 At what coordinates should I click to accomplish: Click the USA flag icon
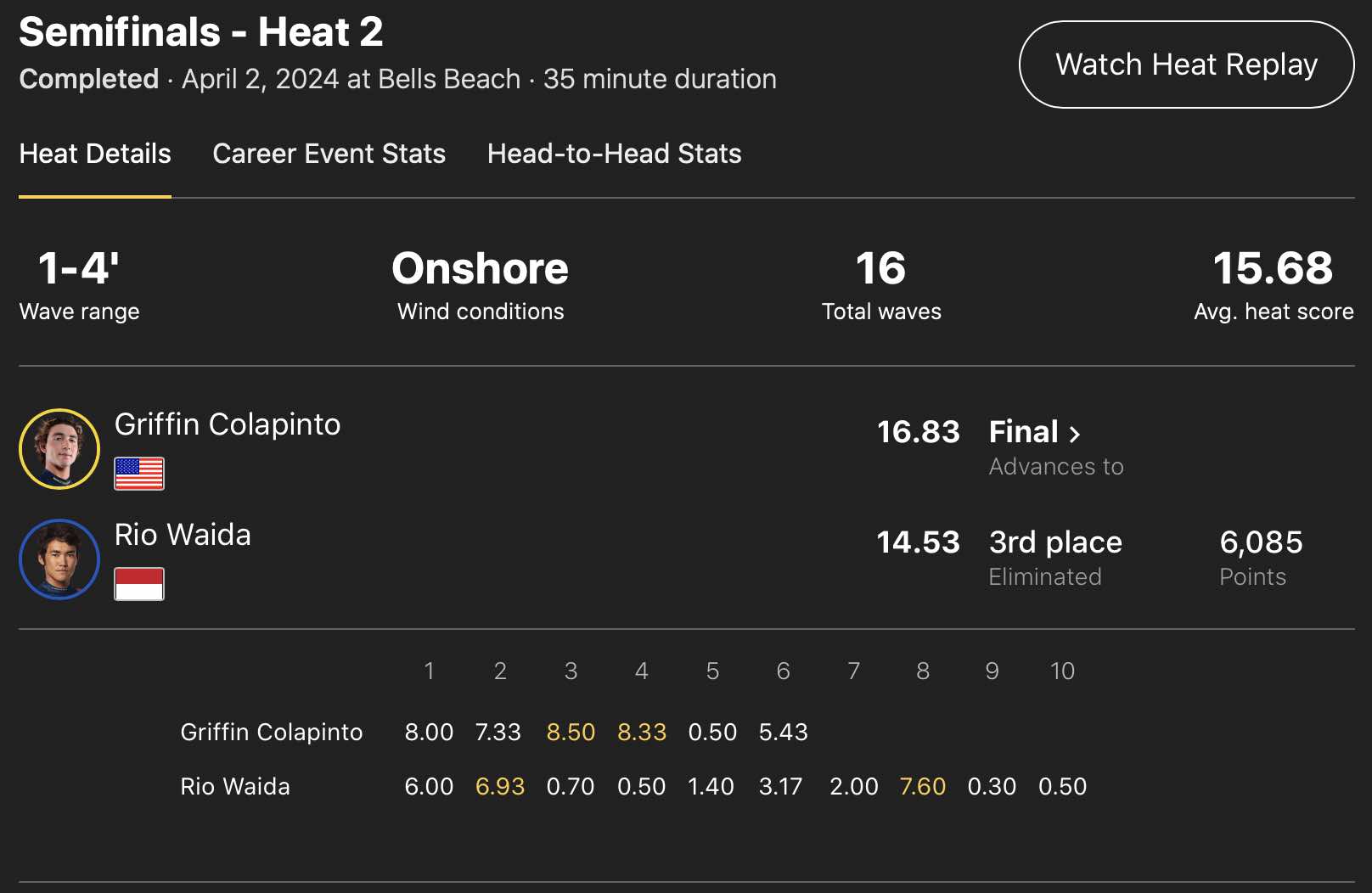coord(139,474)
